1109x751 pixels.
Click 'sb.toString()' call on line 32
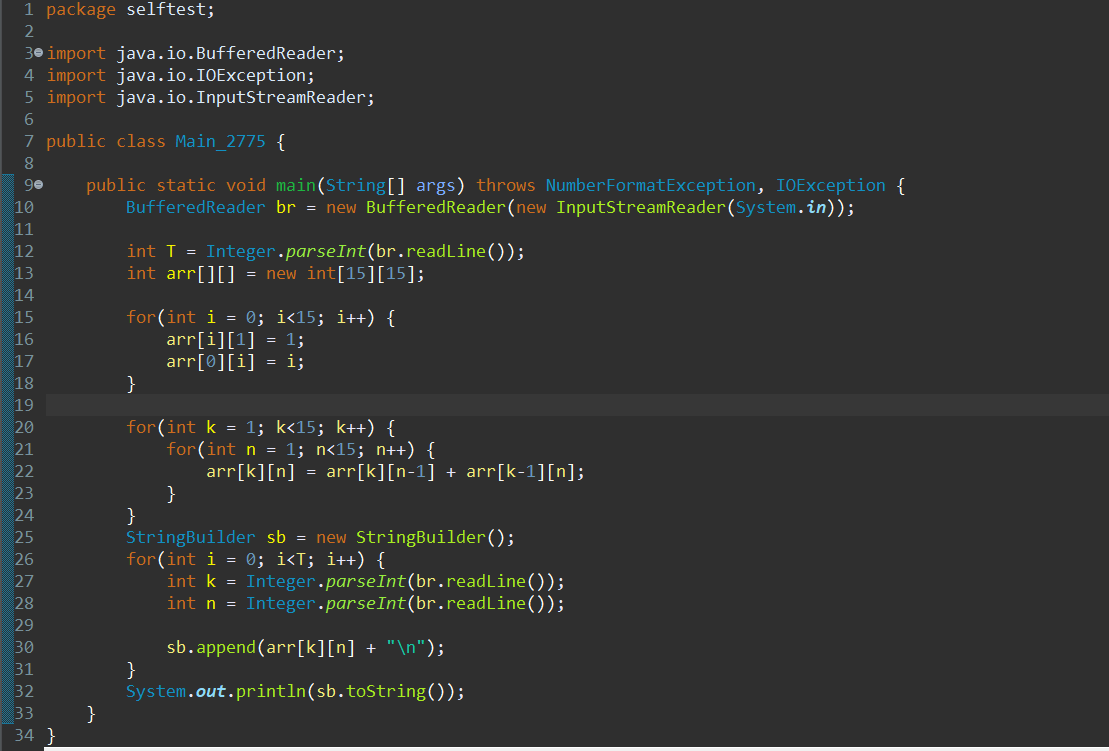click(381, 691)
